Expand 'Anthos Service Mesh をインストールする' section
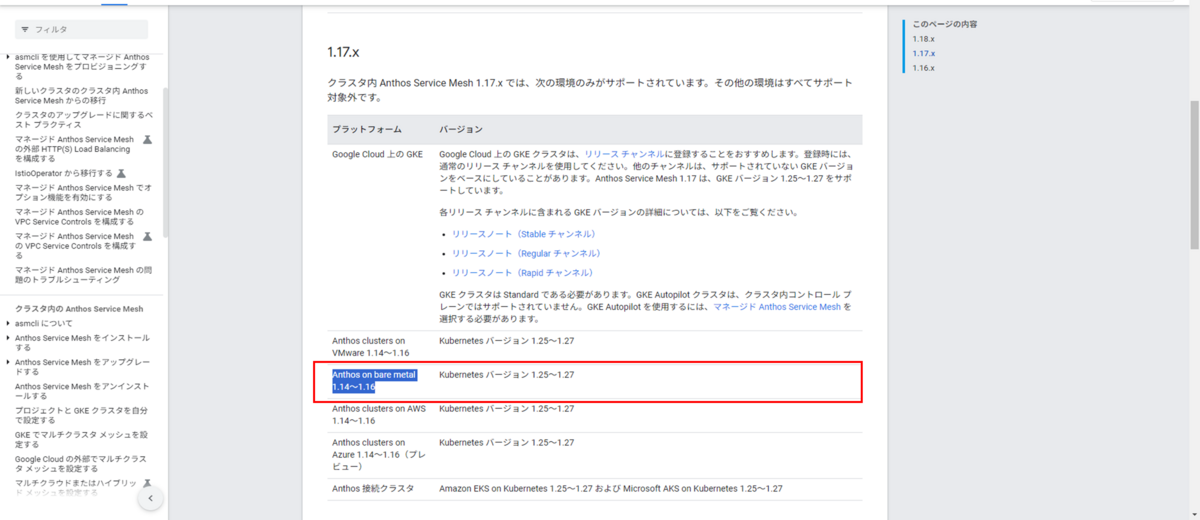This screenshot has height=520, width=1200. 8,338
